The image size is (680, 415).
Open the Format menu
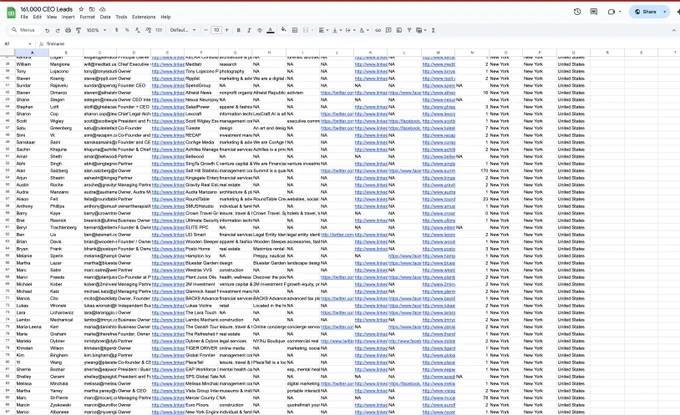(87, 17)
